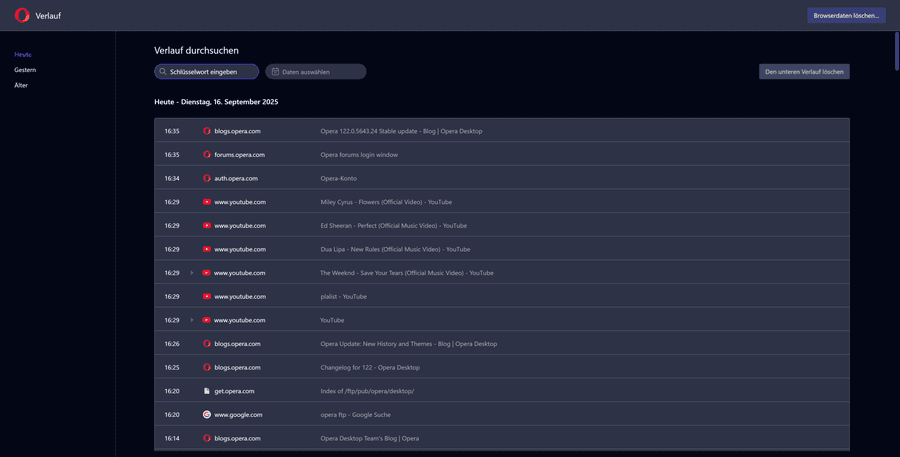The height and width of the screenshot is (457, 900).
Task: Open the Opera-Konto history entry
Action: click(339, 178)
